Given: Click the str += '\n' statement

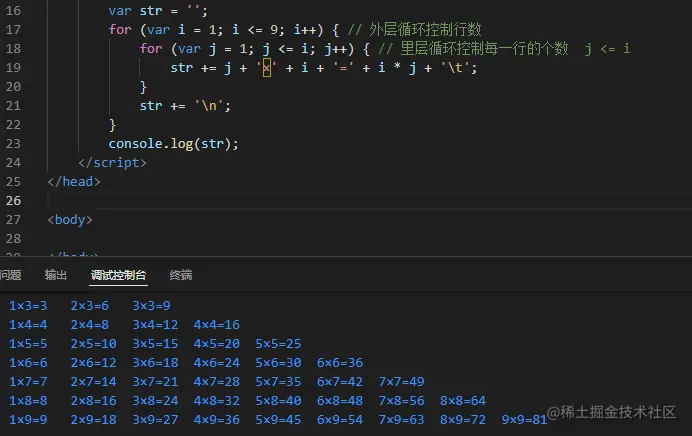Looking at the screenshot, I should click(185, 106).
